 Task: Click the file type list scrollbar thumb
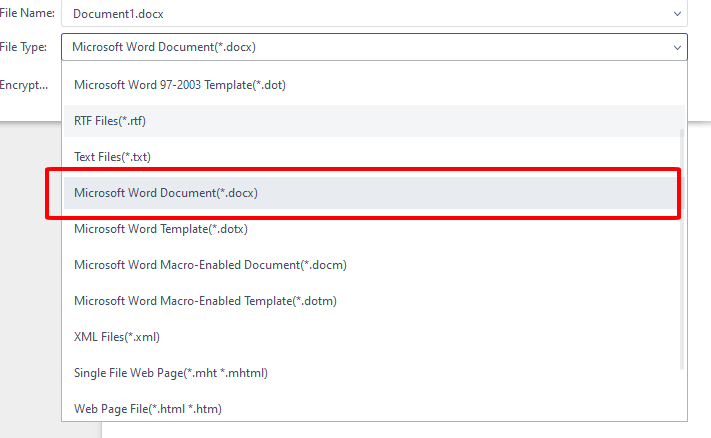click(683, 250)
